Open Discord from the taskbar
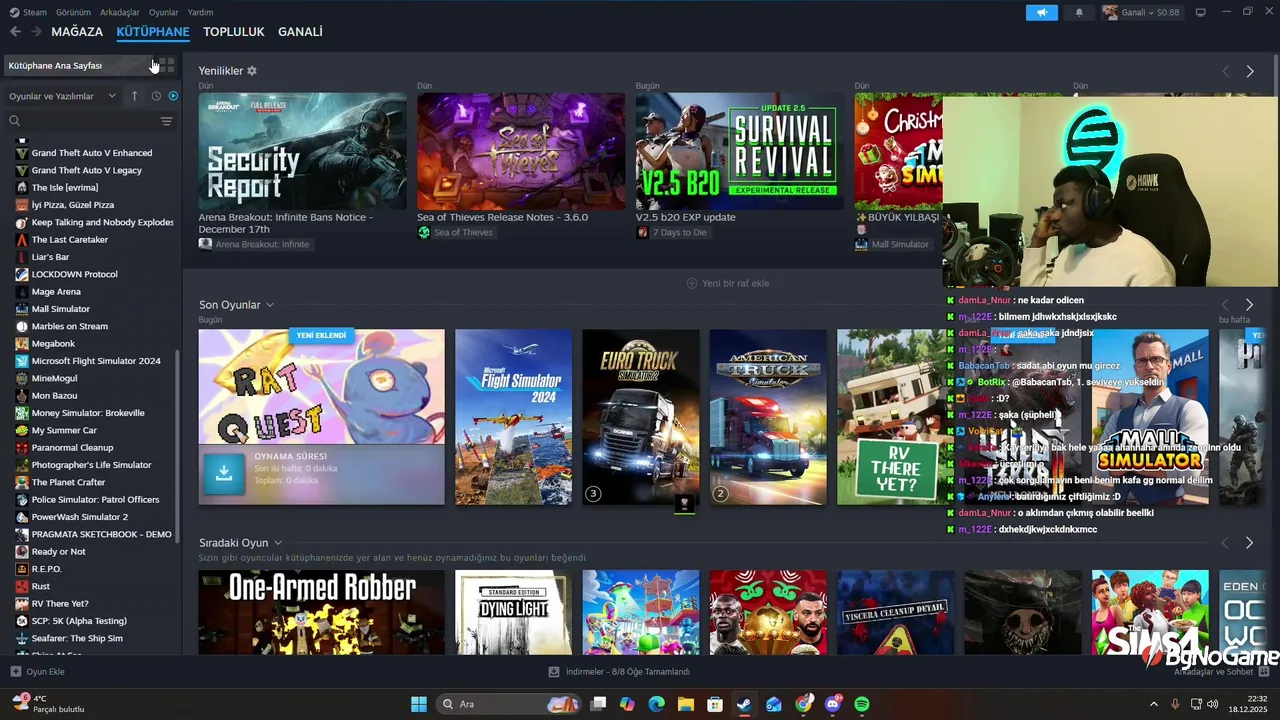 point(832,704)
